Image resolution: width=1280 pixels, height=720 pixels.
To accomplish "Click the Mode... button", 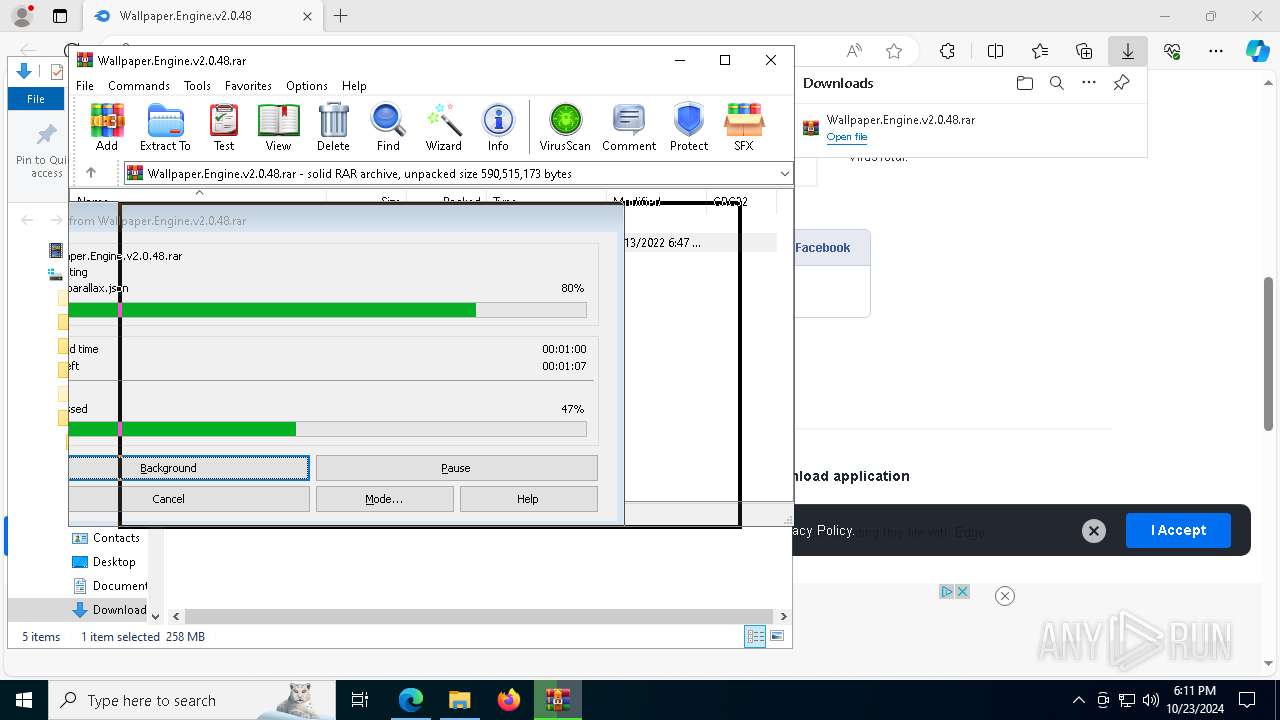I will pos(384,499).
